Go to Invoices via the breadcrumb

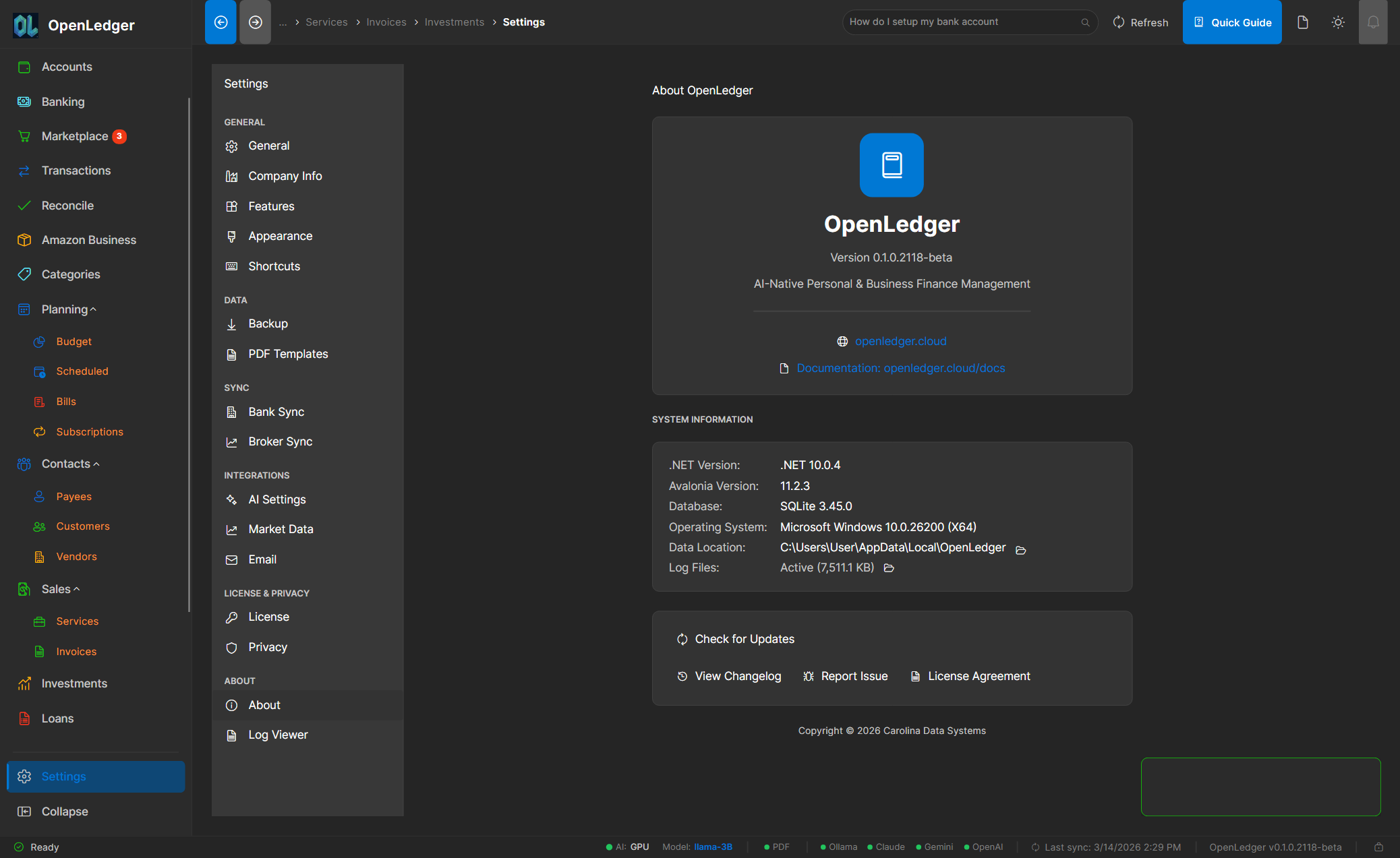tap(386, 22)
